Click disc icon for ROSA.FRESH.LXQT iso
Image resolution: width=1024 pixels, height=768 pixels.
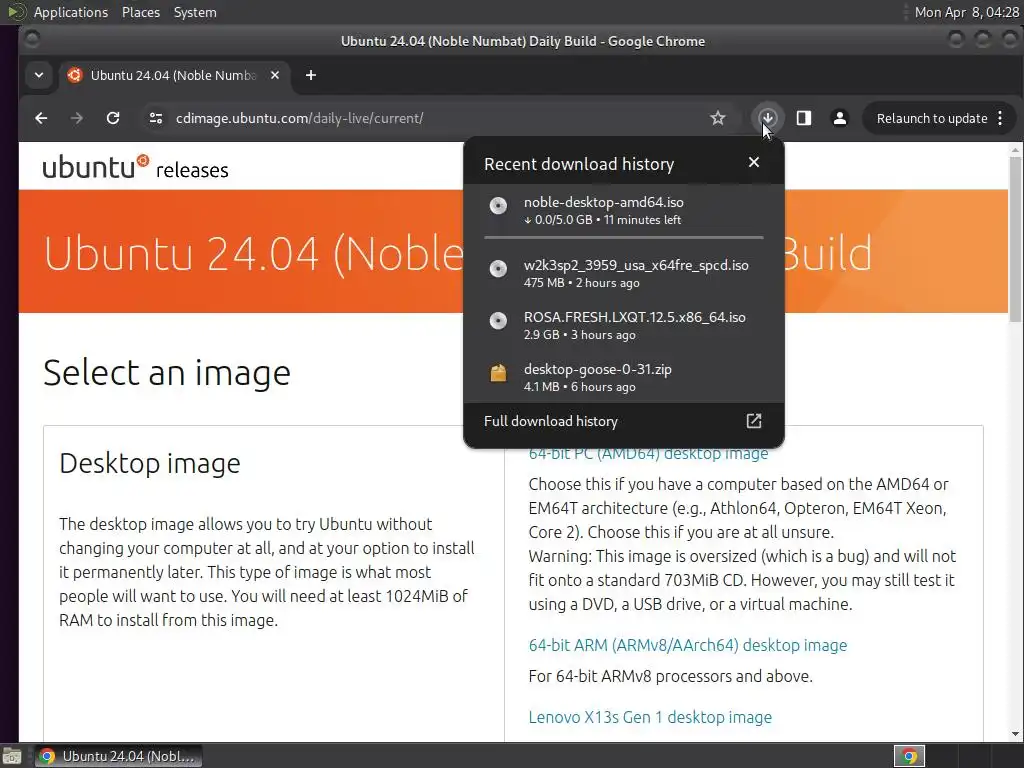(x=498, y=321)
